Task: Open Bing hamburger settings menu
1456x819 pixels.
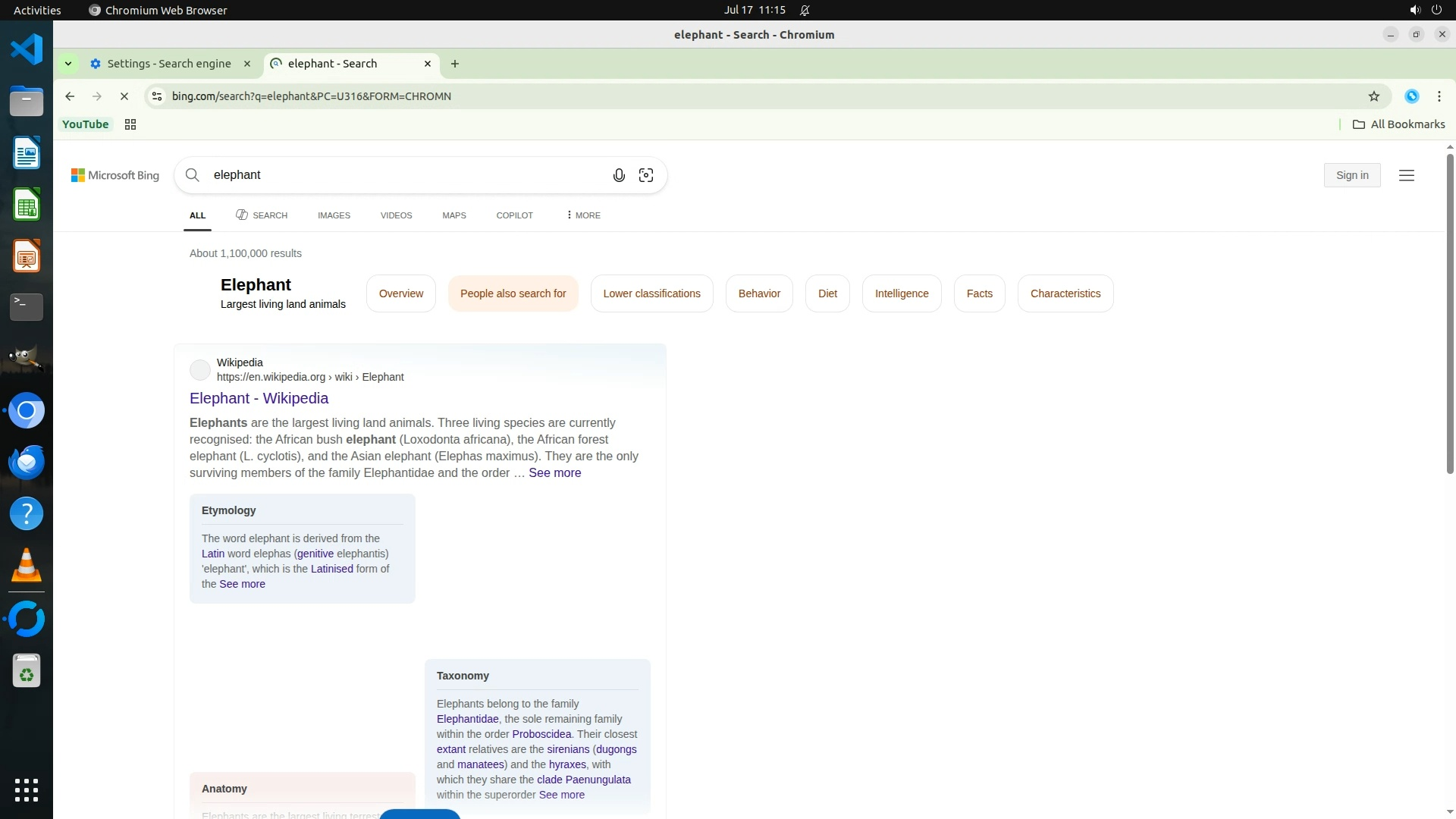Action: click(x=1406, y=176)
